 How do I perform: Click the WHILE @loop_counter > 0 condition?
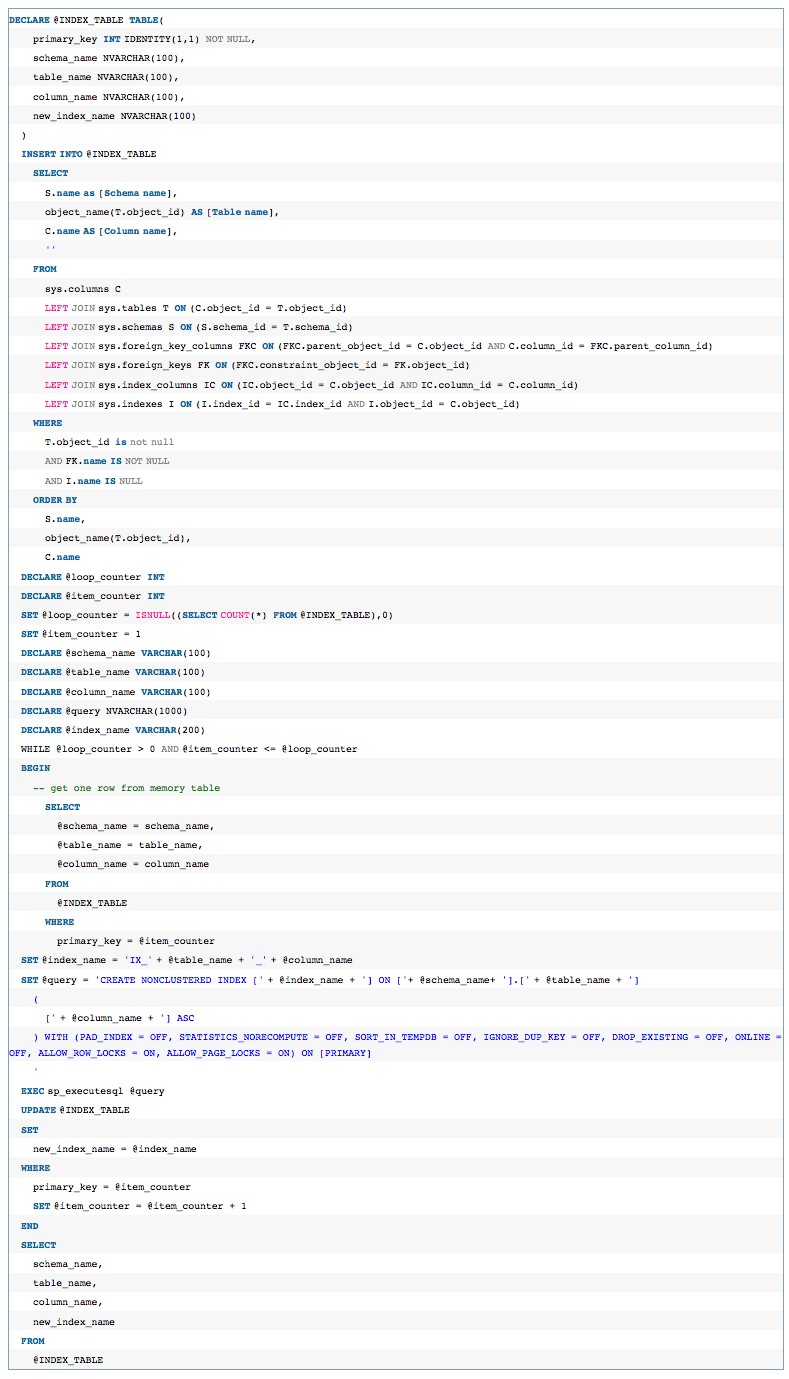[x=189, y=749]
